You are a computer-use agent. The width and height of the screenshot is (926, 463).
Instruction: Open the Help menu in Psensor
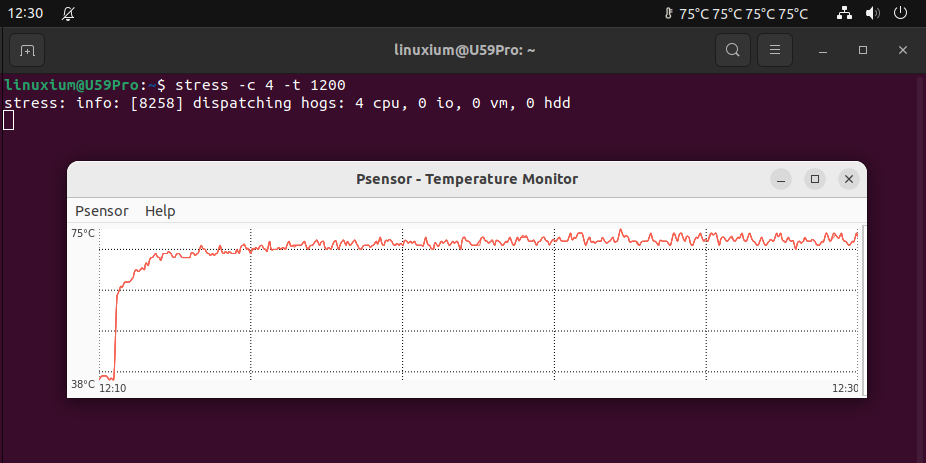click(160, 211)
